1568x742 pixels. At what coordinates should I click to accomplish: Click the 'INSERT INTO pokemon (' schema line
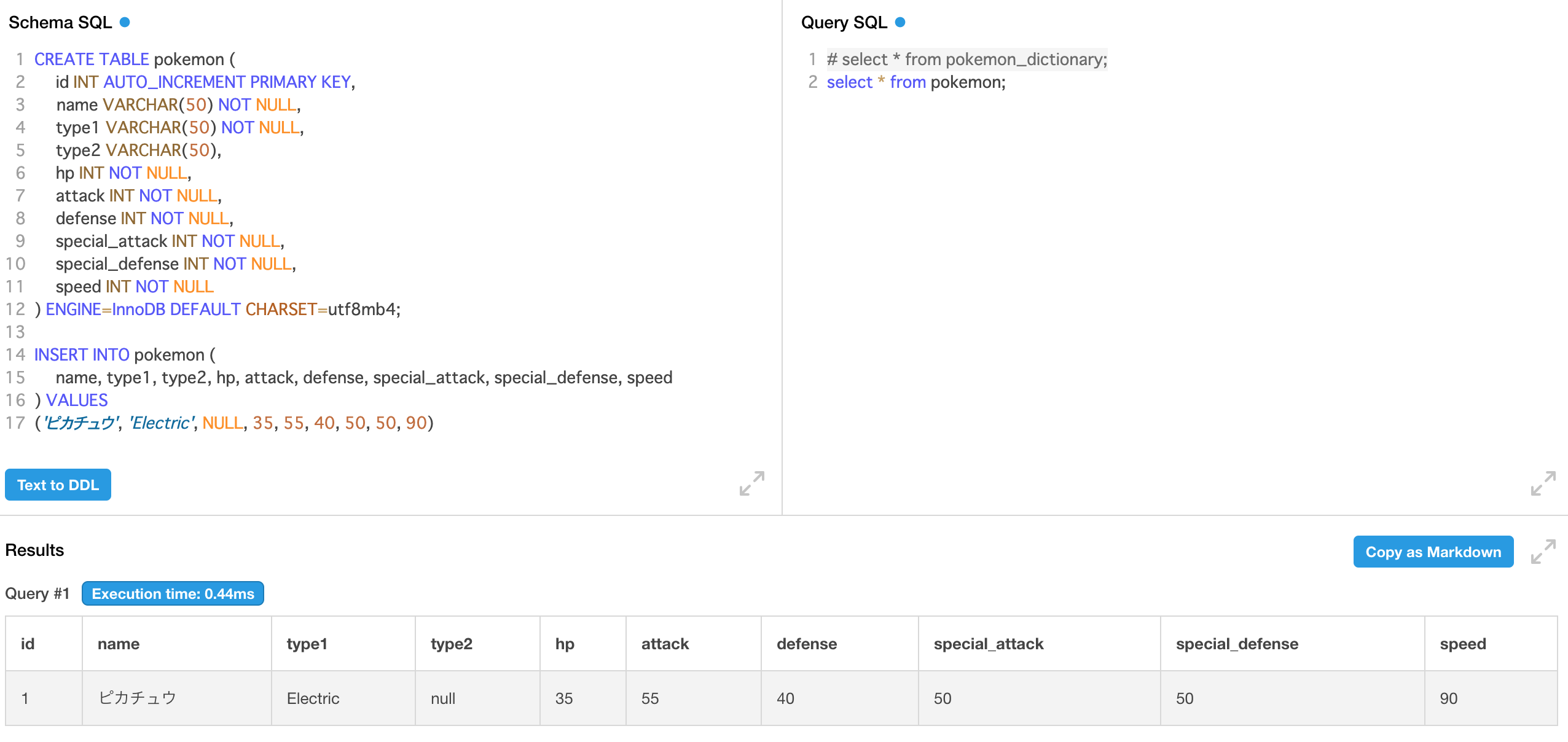point(125,354)
